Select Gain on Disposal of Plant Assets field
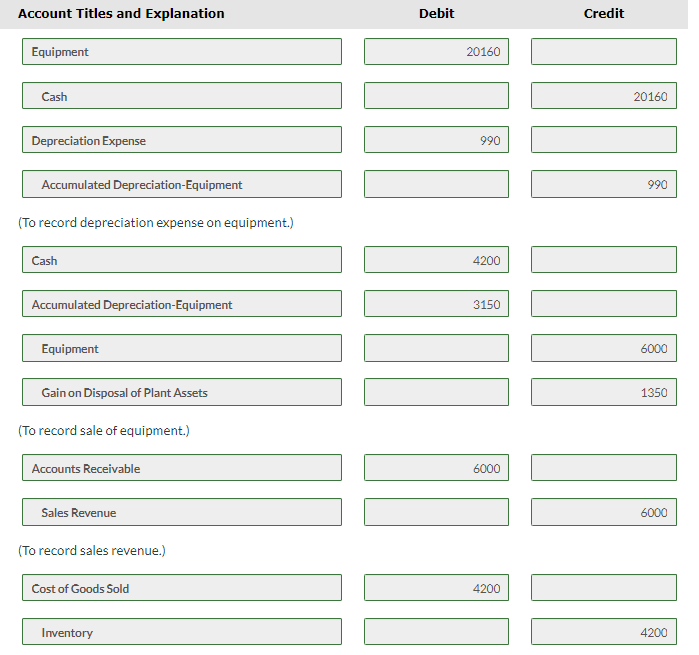The width and height of the screenshot is (699, 655). (x=182, y=392)
